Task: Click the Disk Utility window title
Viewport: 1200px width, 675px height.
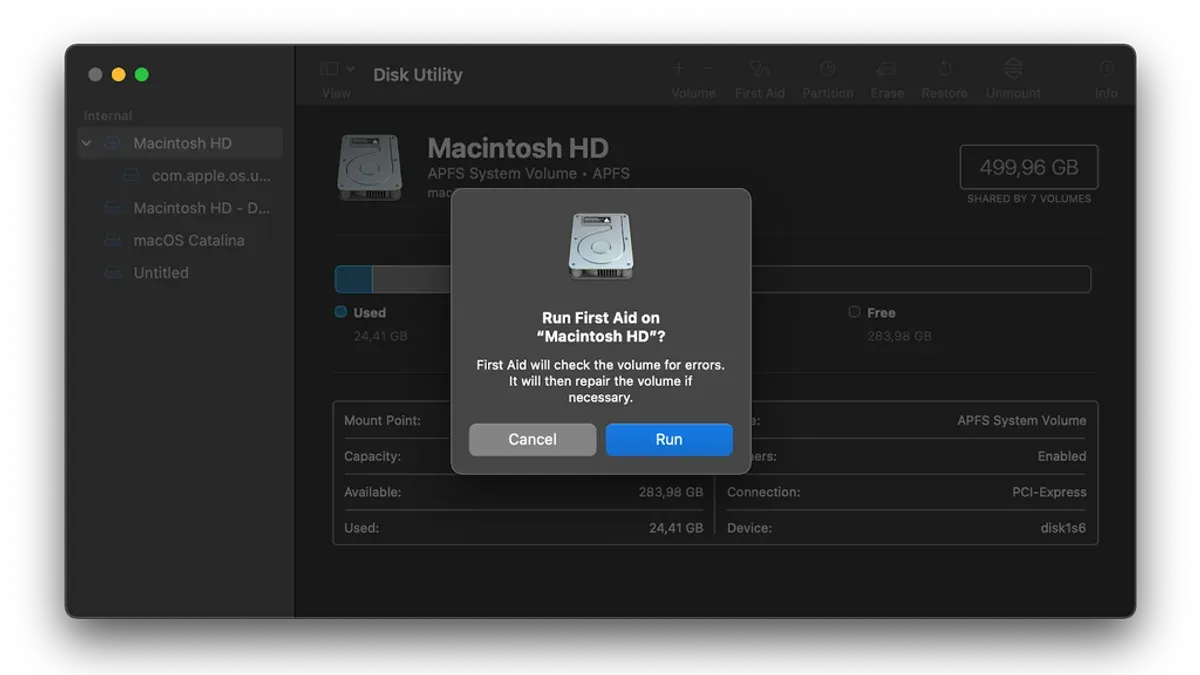Action: coord(418,74)
